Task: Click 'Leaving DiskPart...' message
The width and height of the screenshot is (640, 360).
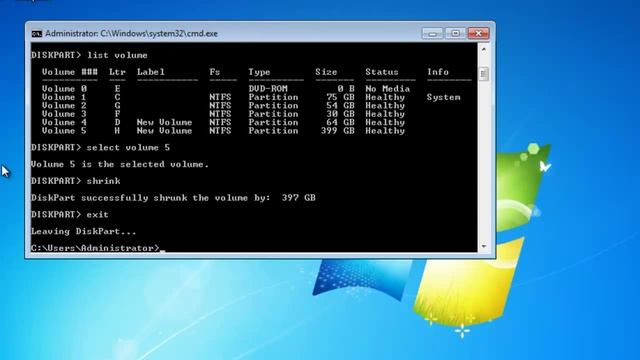Action: point(84,231)
